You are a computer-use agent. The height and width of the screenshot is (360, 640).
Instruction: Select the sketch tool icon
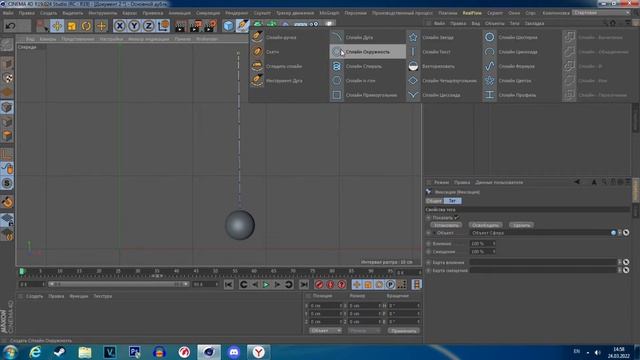(x=257, y=52)
